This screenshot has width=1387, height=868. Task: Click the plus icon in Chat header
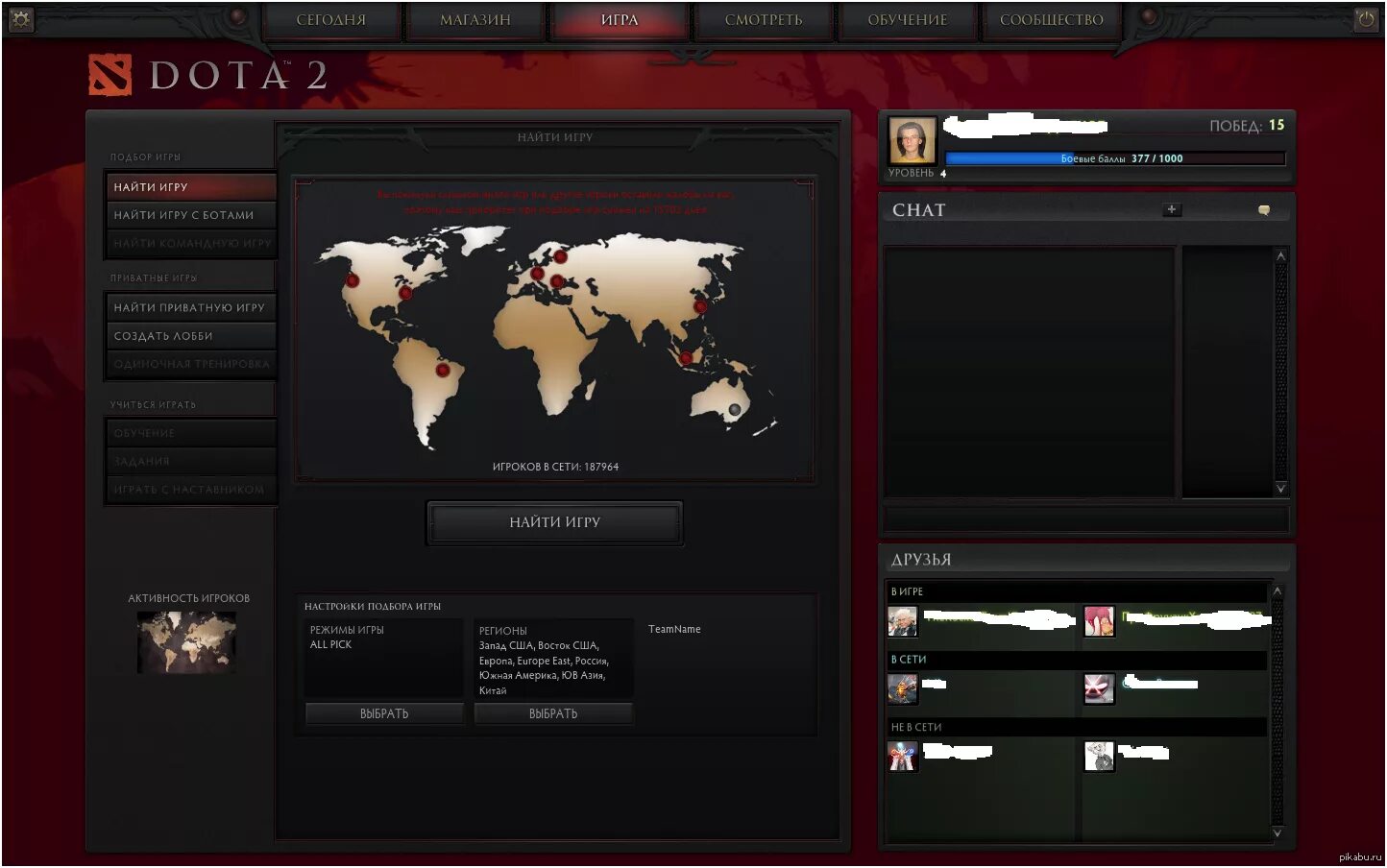tap(1172, 209)
